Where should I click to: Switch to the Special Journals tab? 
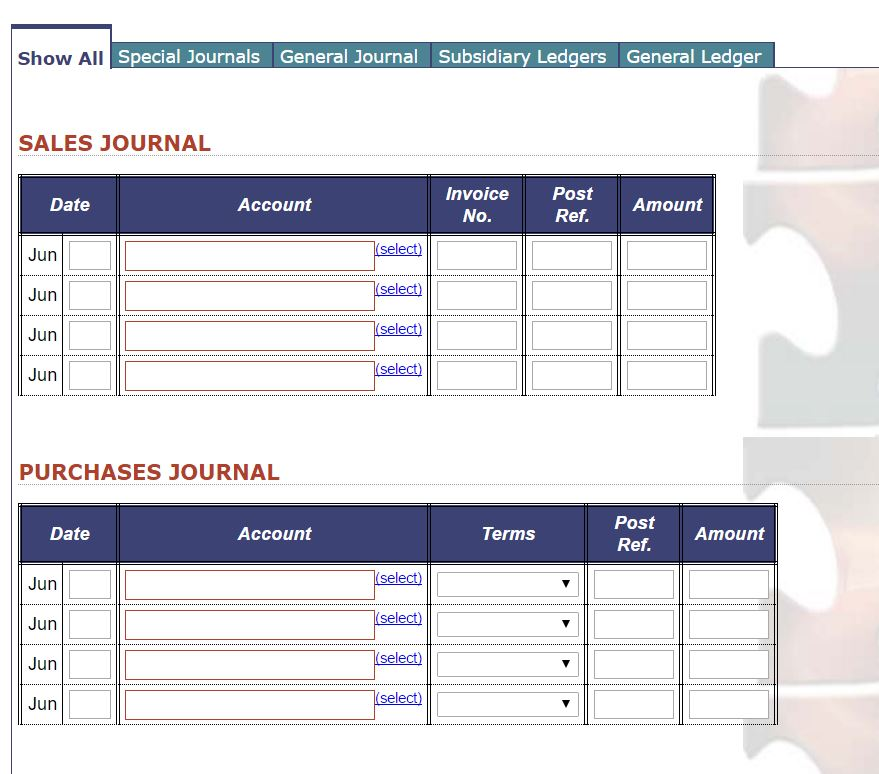pos(189,56)
